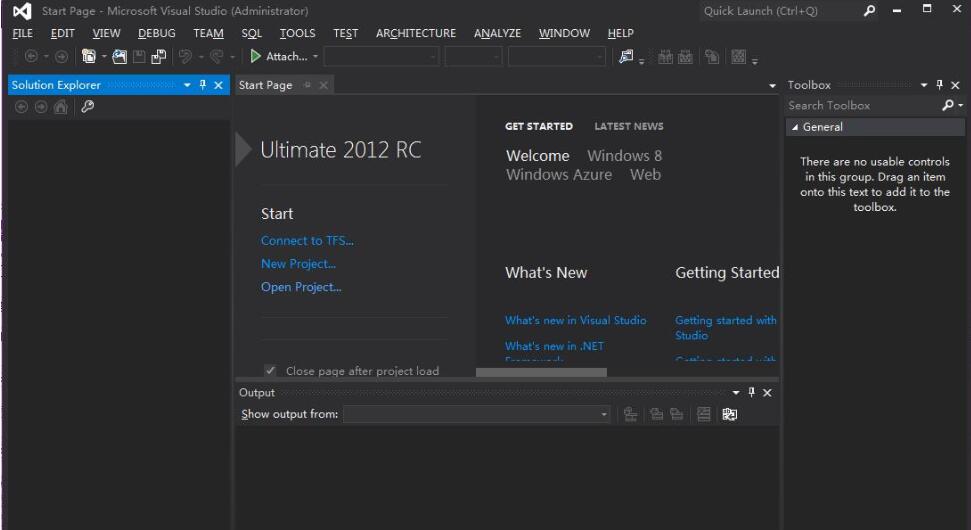
Task: Open Output window position dropdown arrow
Action: (x=736, y=392)
